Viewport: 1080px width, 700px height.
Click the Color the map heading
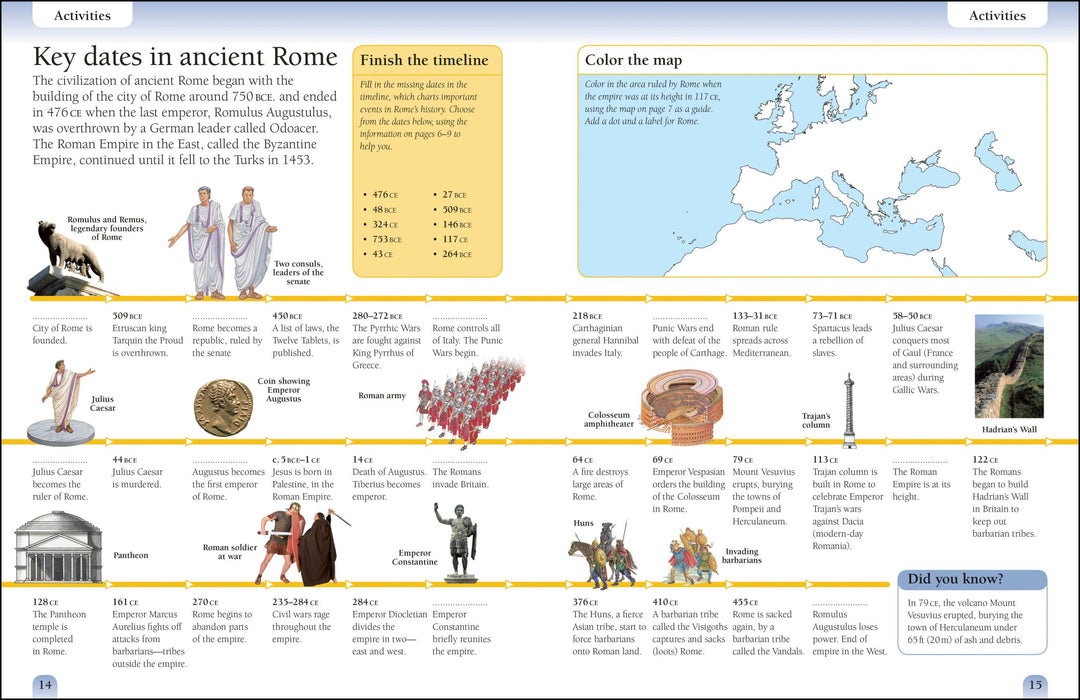click(634, 60)
